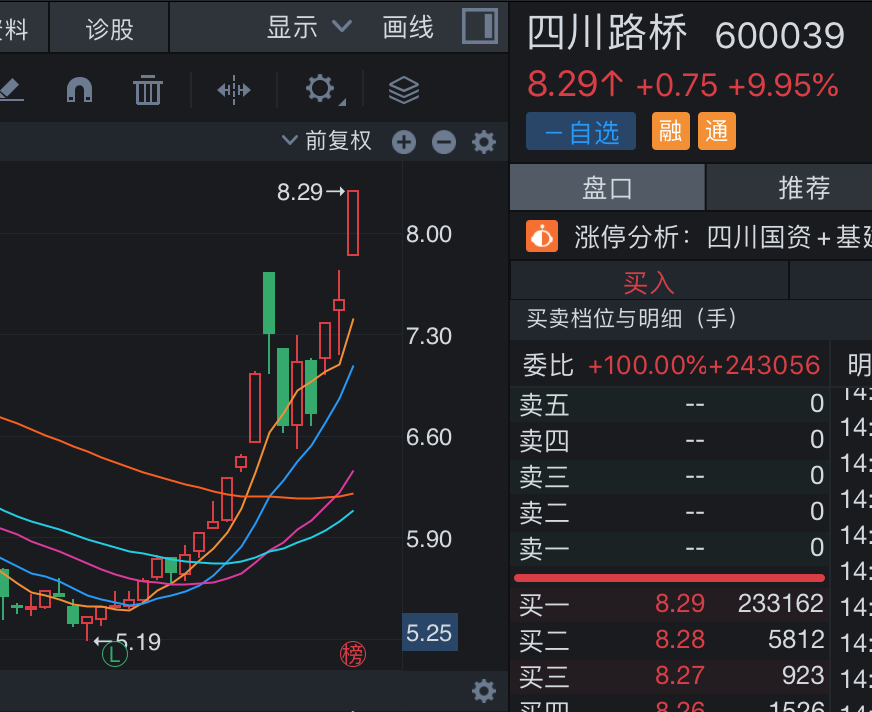Zoom in chart with plus icon
Image resolution: width=872 pixels, height=712 pixels.
404,142
